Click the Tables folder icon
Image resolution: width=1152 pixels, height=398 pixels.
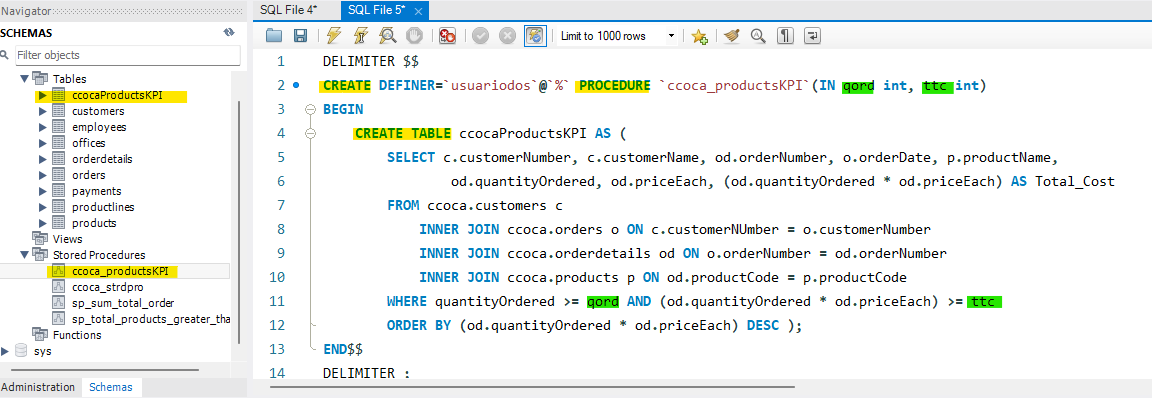[x=40, y=79]
